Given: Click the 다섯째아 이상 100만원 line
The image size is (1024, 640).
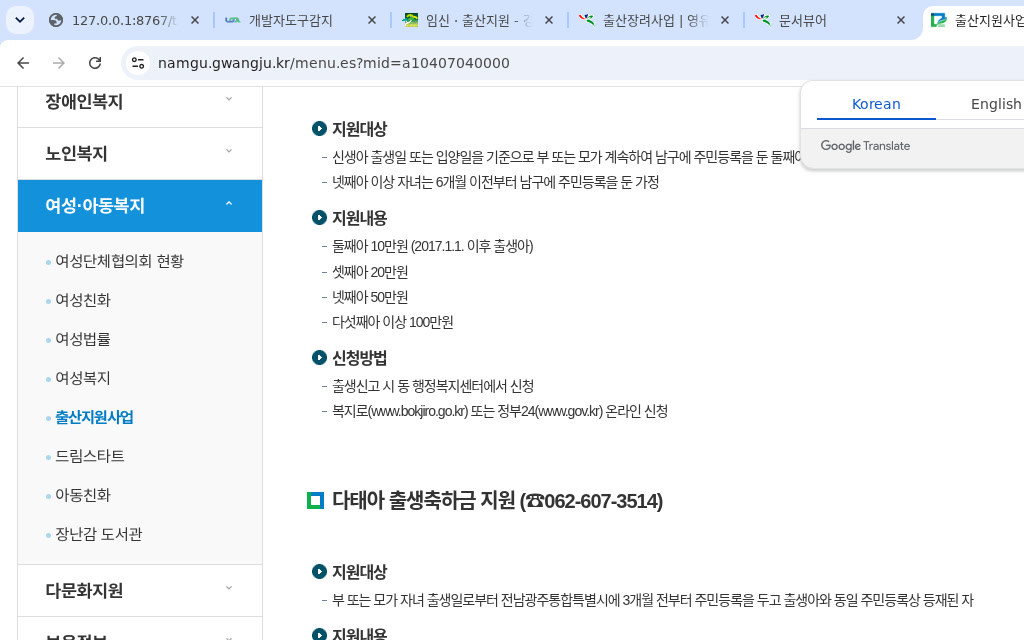Looking at the screenshot, I should (392, 322).
